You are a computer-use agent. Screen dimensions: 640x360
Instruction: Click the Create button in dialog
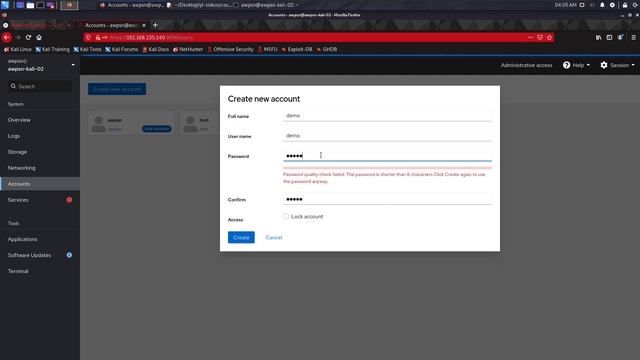click(241, 237)
